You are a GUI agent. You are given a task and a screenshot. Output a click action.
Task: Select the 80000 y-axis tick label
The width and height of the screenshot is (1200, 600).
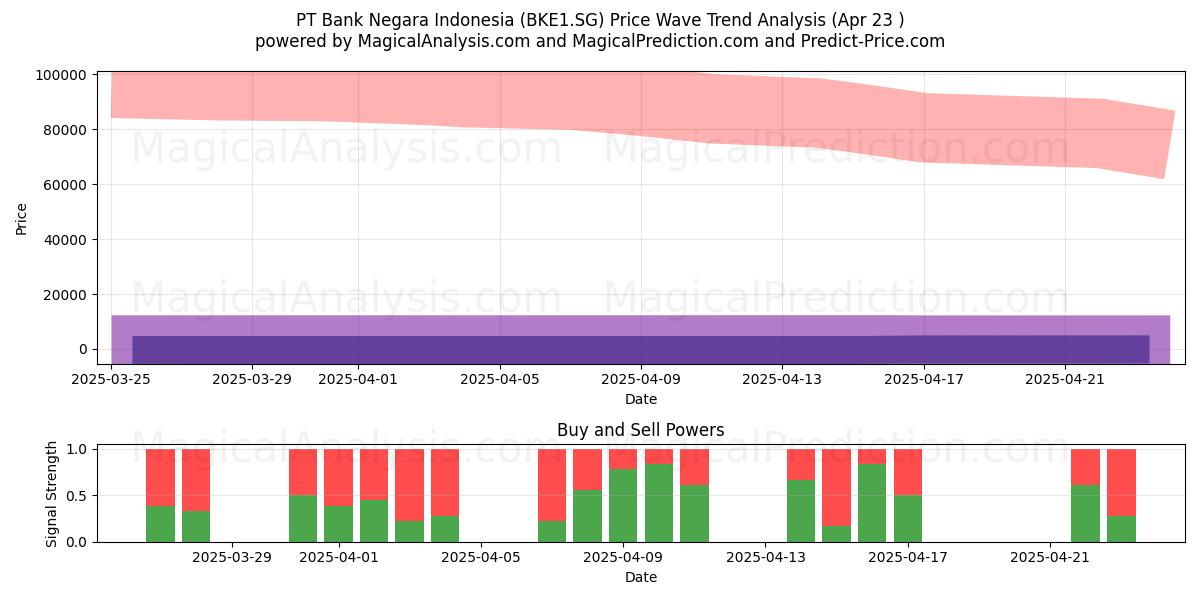66,130
